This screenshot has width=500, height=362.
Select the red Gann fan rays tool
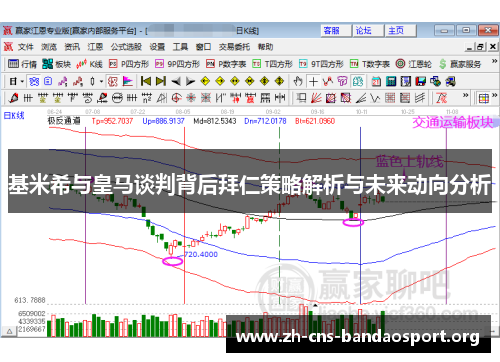(x=316, y=98)
